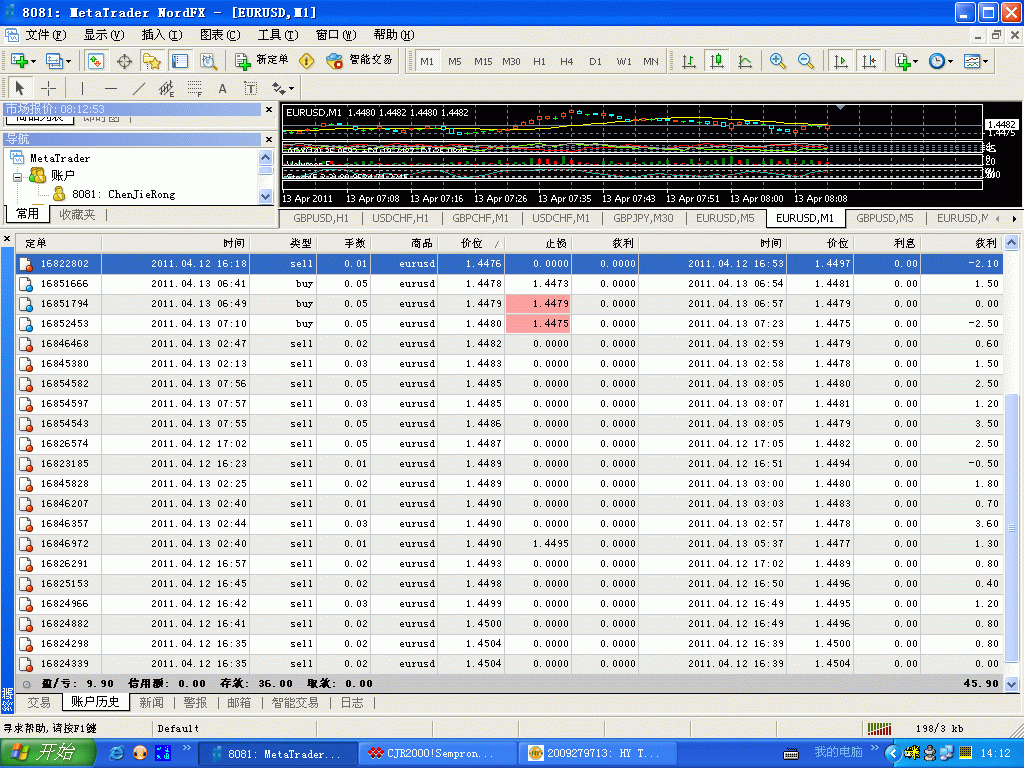This screenshot has width=1024, height=768.
Task: Select the M5 timeframe button
Action: click(455, 61)
